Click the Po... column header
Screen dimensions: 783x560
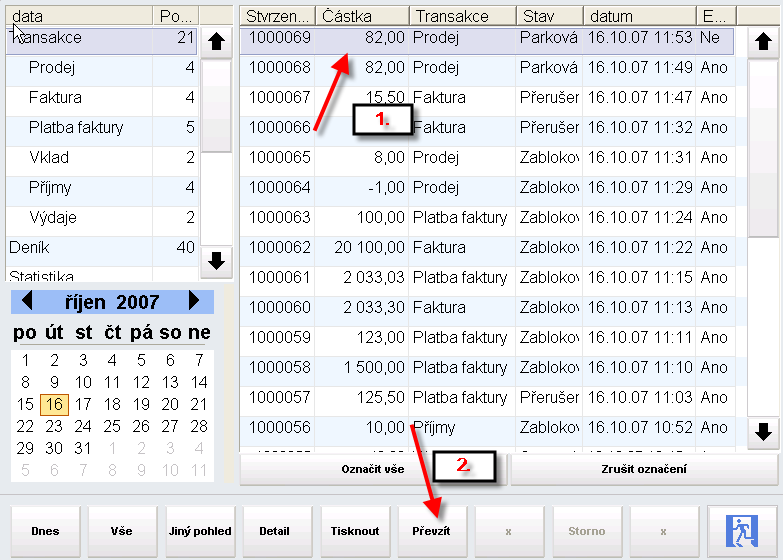[x=176, y=16]
